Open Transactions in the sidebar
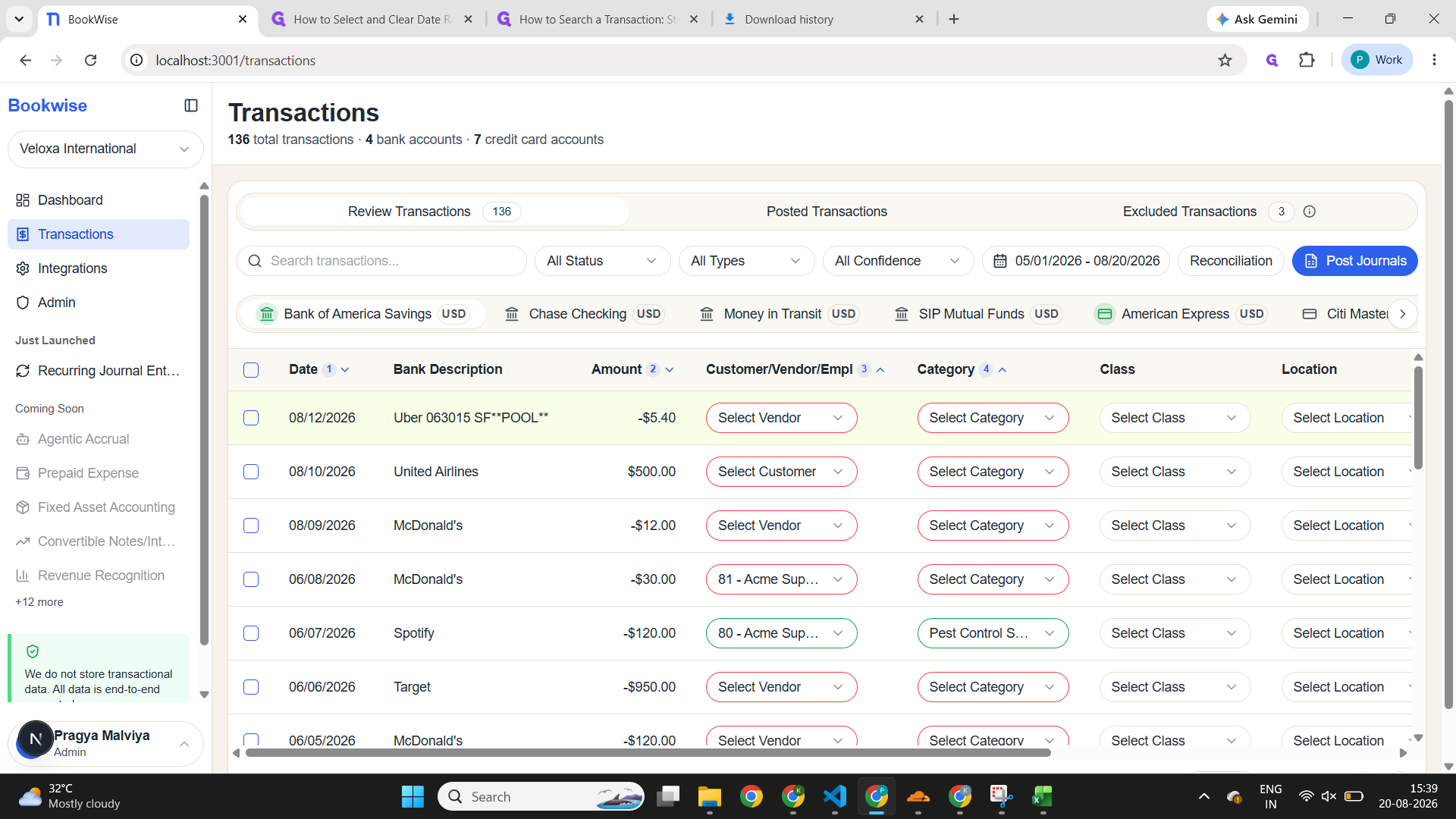The width and height of the screenshot is (1456, 819). pos(99,234)
